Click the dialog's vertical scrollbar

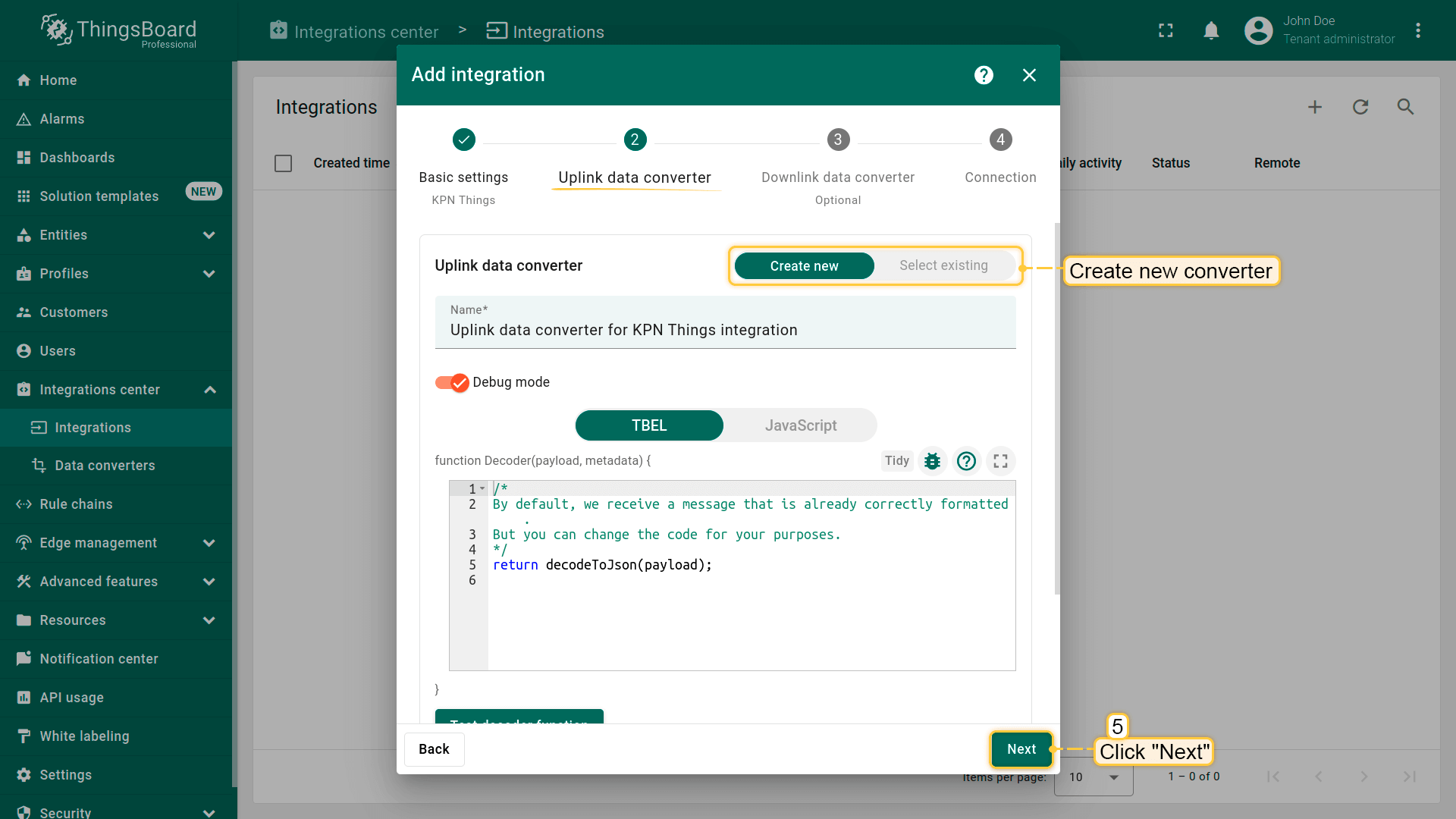click(1056, 409)
